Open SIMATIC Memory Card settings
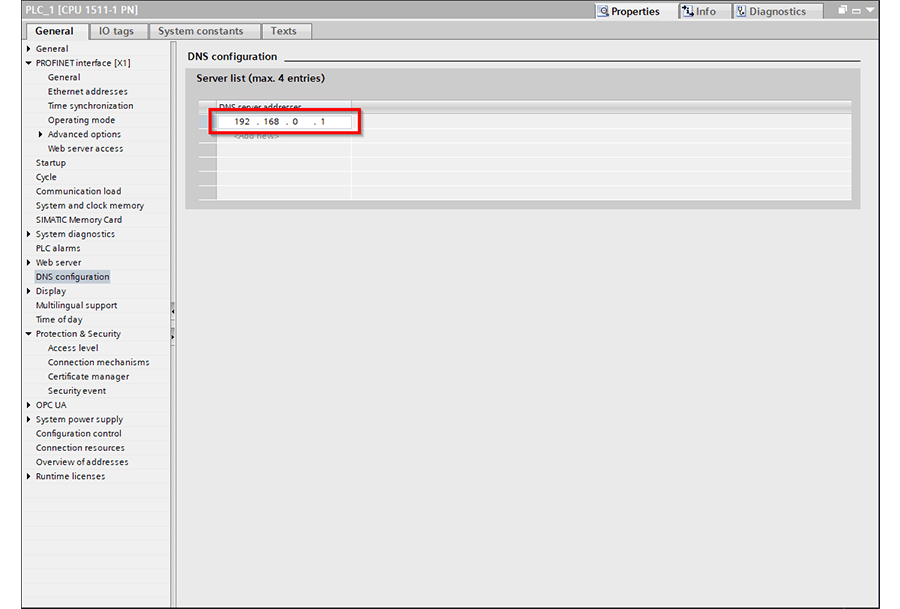Image resolution: width=900 pixels, height=609 pixels. (x=79, y=220)
